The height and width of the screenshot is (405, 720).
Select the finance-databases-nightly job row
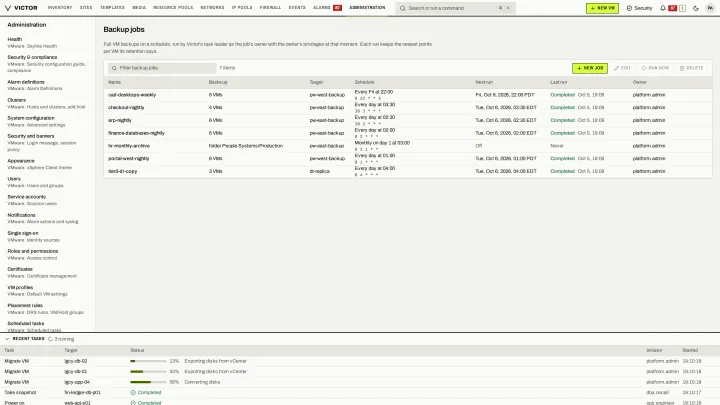(x=408, y=133)
